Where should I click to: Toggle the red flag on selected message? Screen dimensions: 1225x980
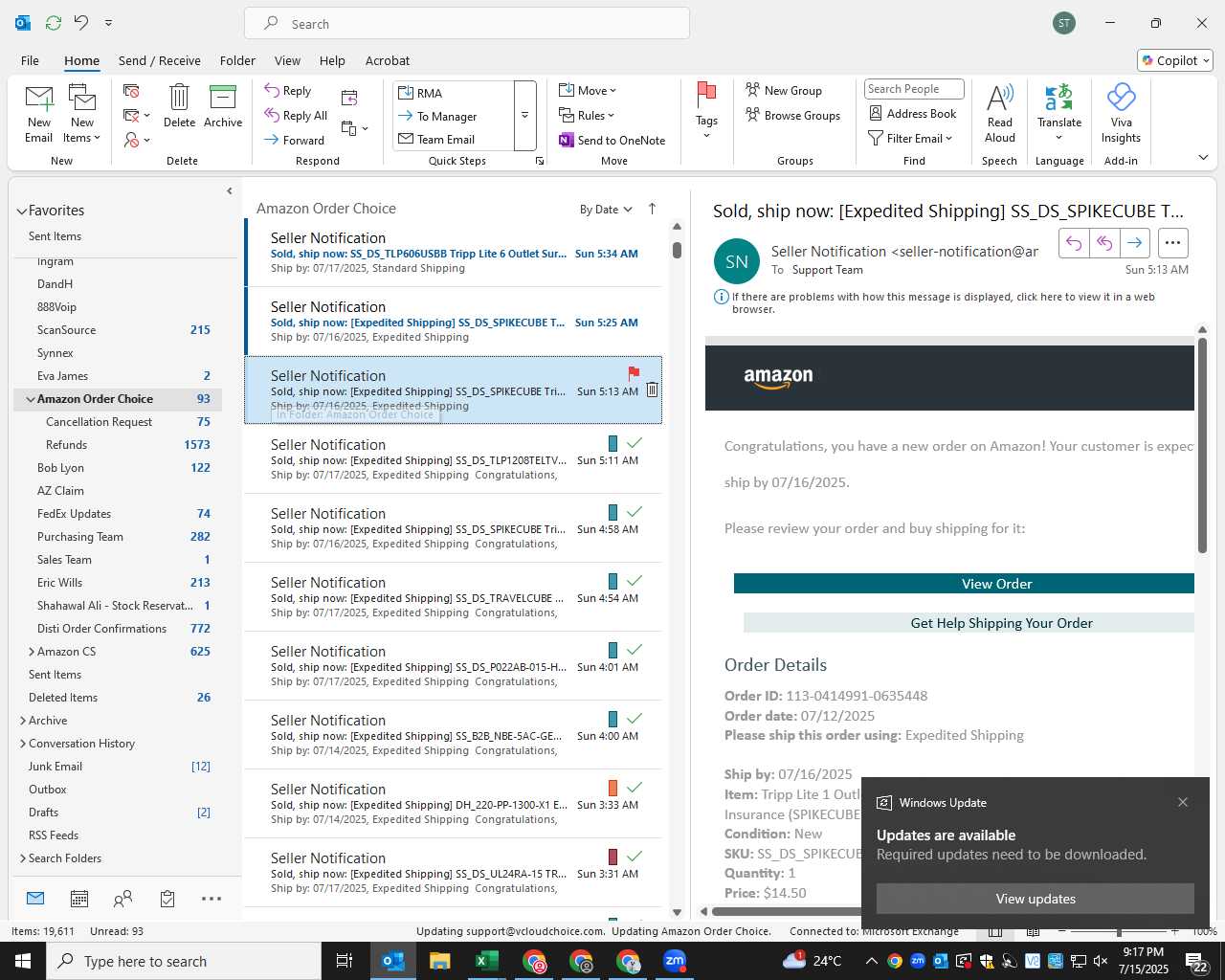(x=634, y=372)
